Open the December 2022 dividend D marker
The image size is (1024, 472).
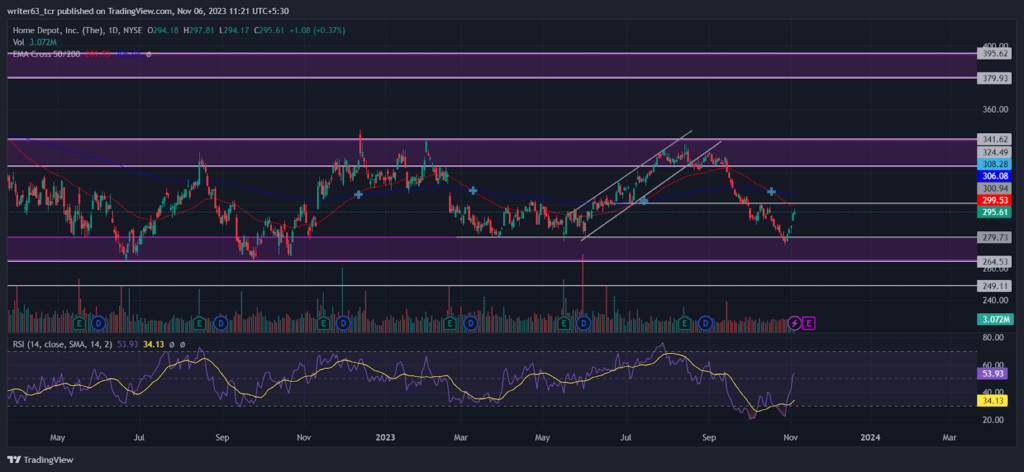[x=342, y=323]
